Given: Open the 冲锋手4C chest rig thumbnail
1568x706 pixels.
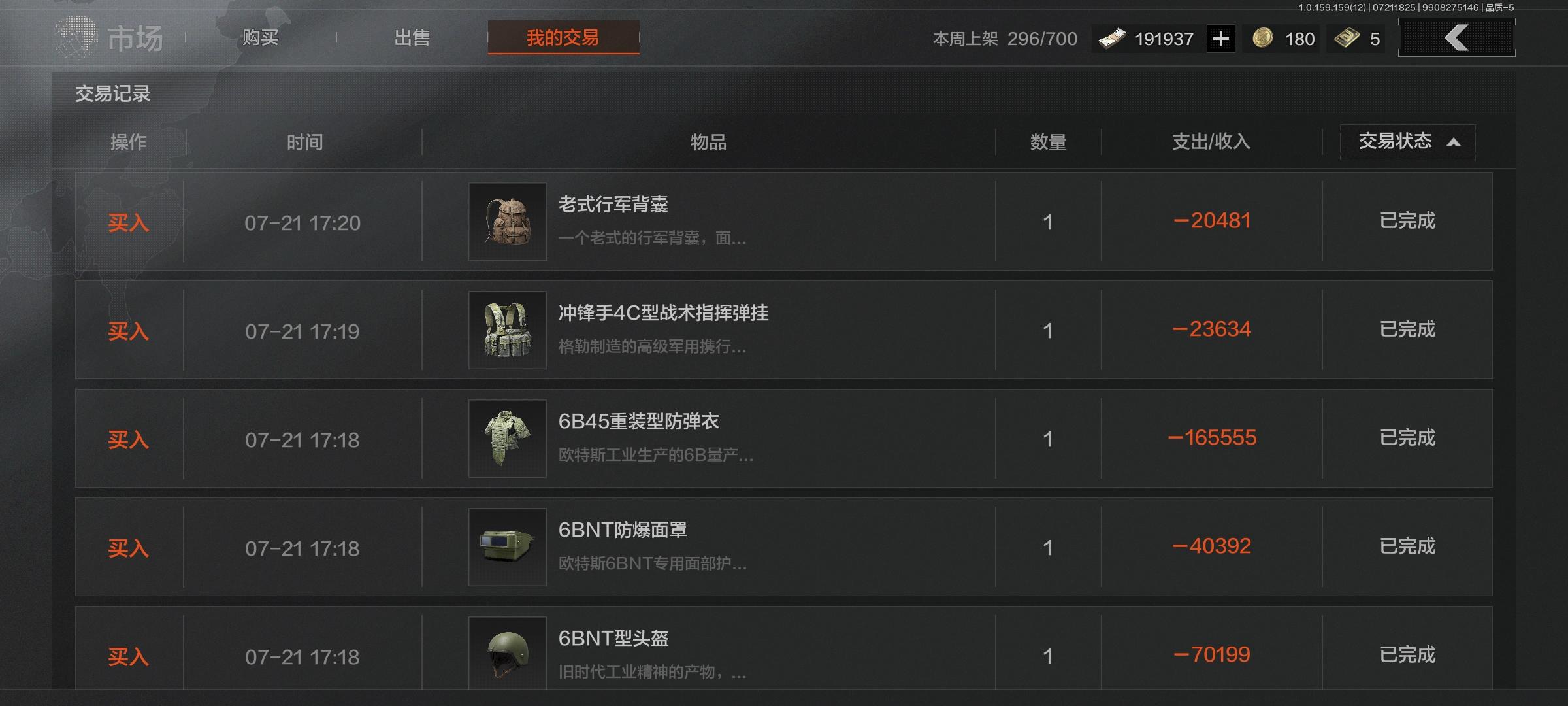Looking at the screenshot, I should [x=508, y=330].
